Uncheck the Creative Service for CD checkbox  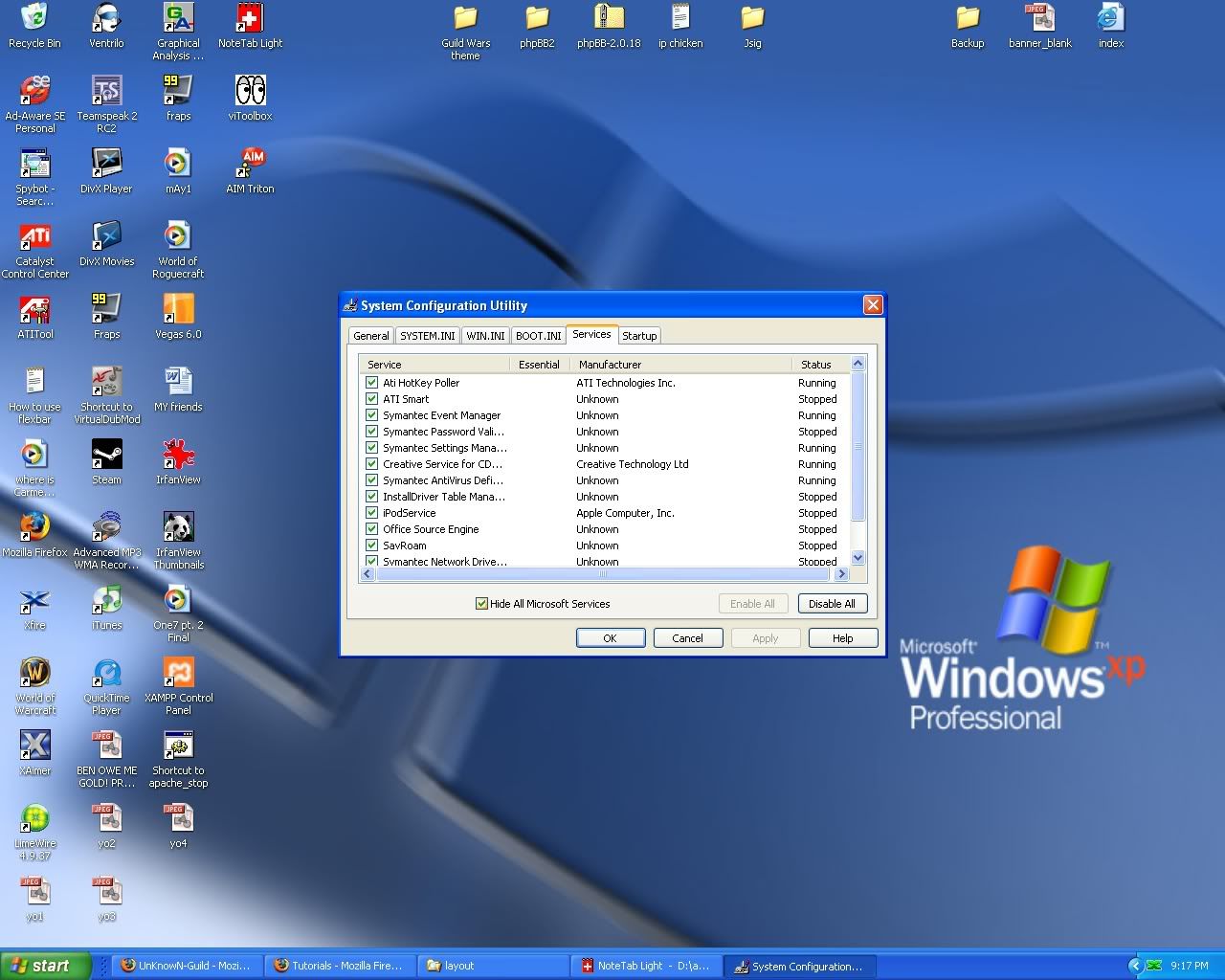pyautogui.click(x=371, y=464)
